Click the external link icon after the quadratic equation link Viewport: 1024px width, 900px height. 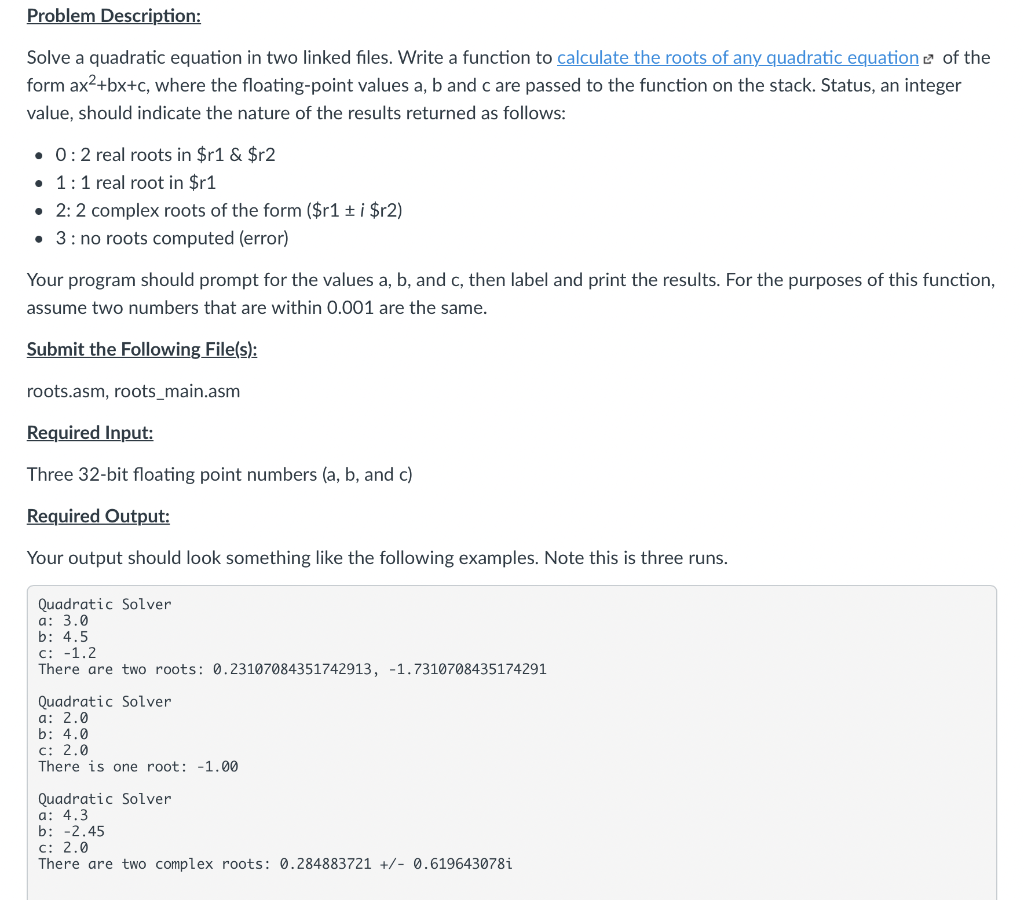tap(928, 59)
